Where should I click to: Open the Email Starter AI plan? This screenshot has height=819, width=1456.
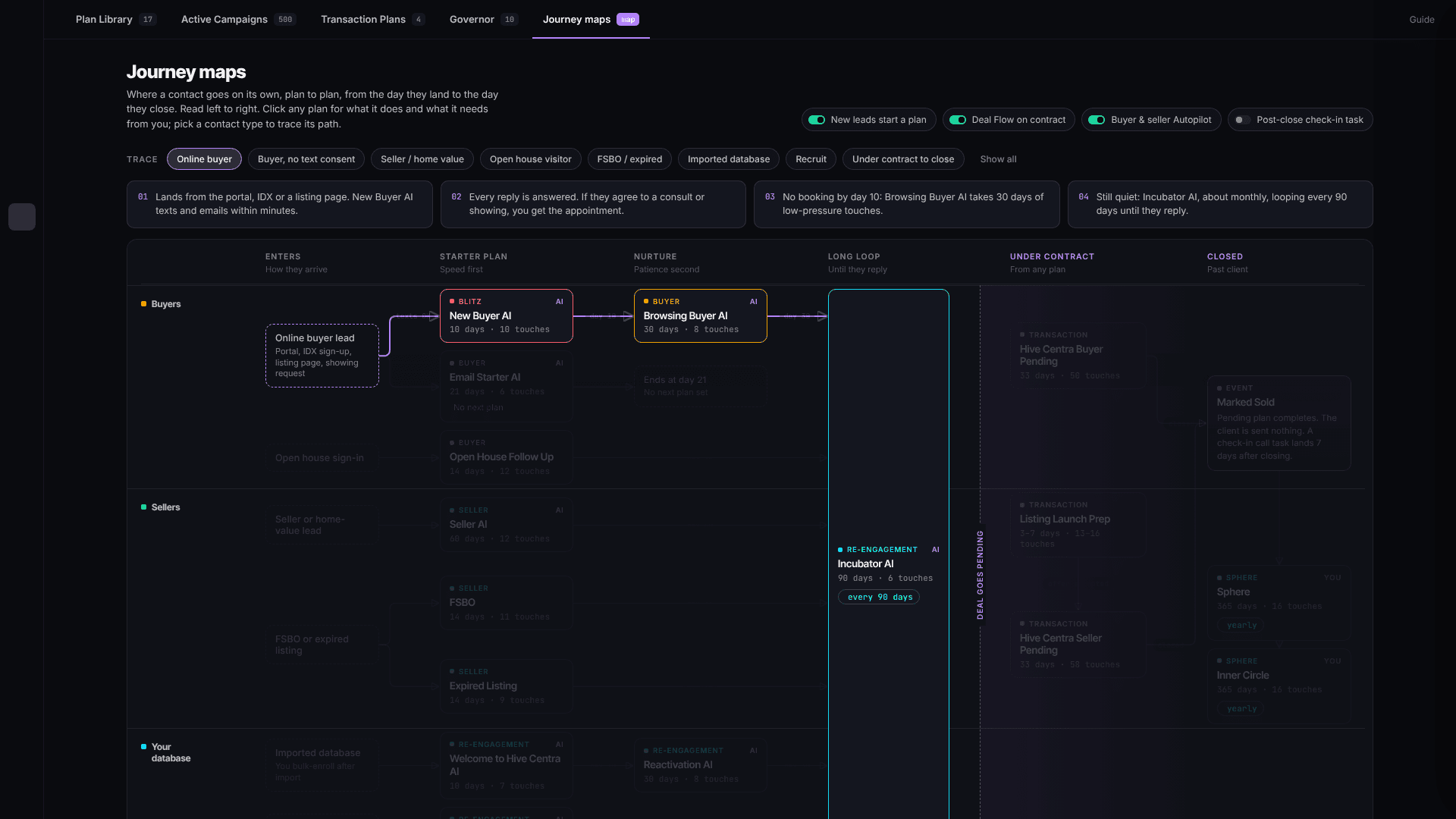(x=507, y=386)
